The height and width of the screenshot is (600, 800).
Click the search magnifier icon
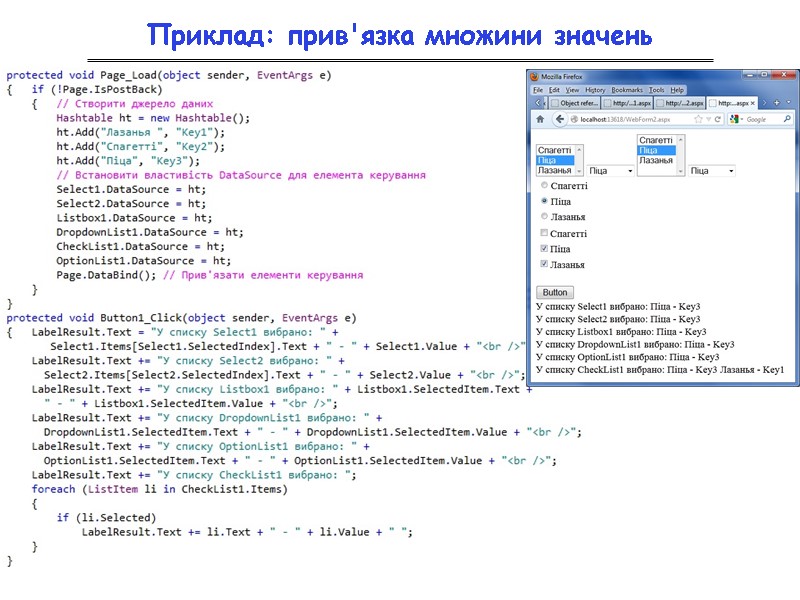pyautogui.click(x=787, y=119)
